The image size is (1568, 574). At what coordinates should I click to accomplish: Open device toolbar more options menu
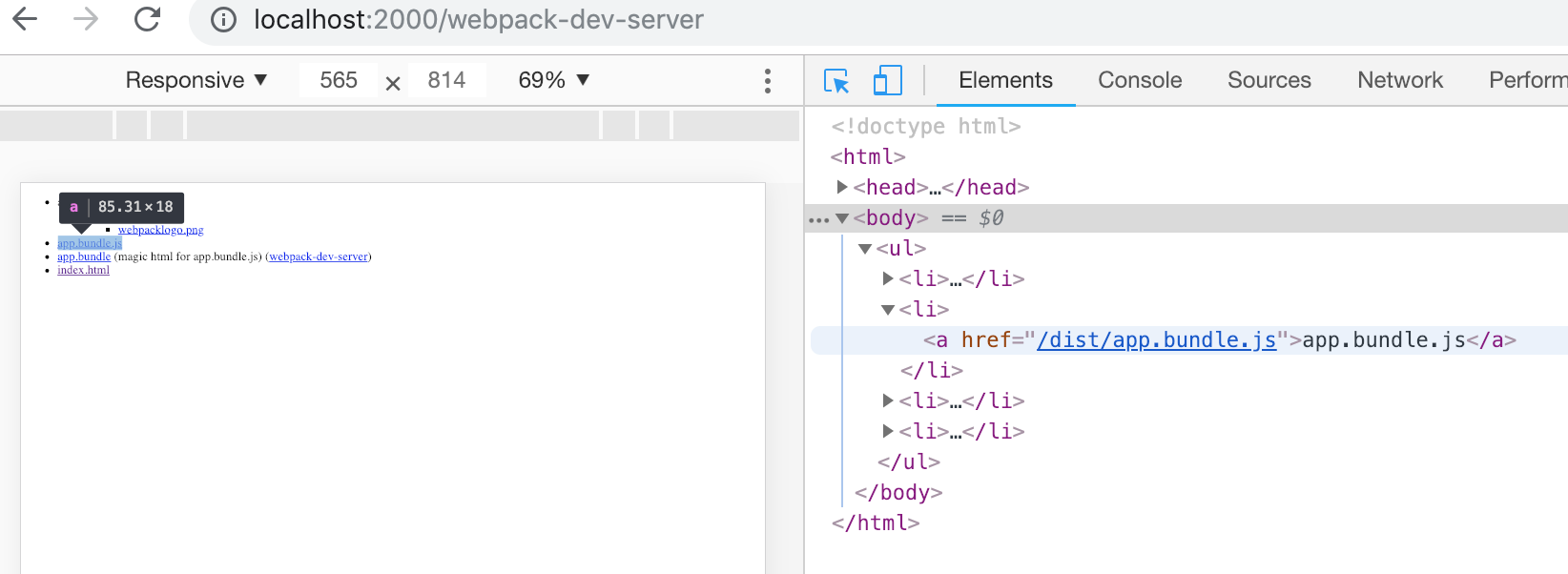pos(767,81)
